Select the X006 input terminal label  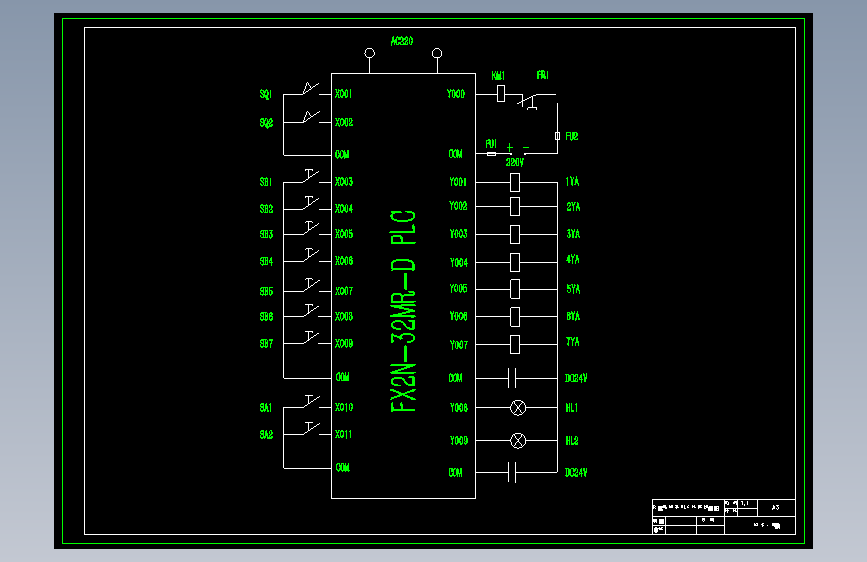click(x=344, y=261)
